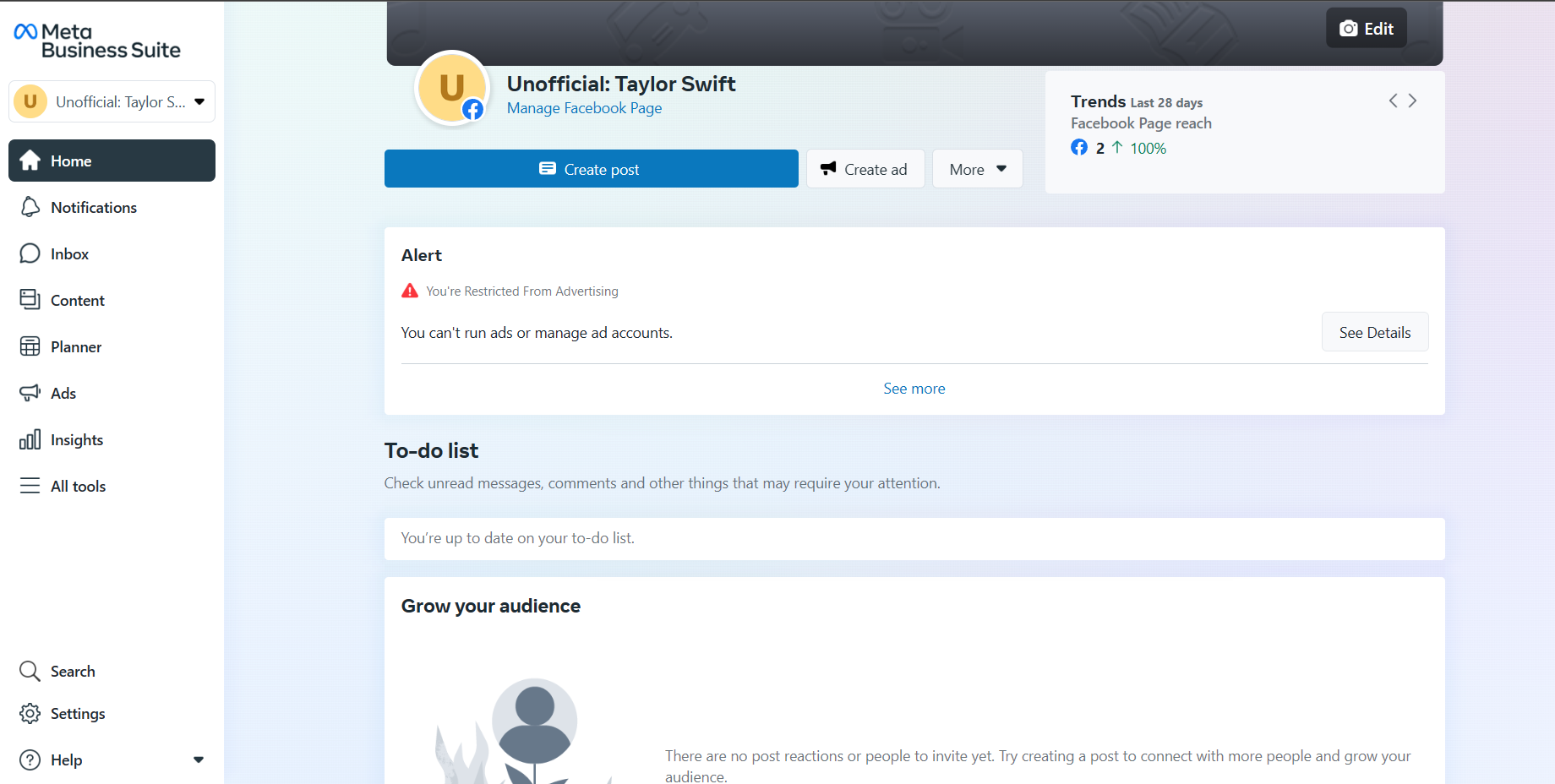
Task: Click the Grow your audience heading
Action: (491, 606)
